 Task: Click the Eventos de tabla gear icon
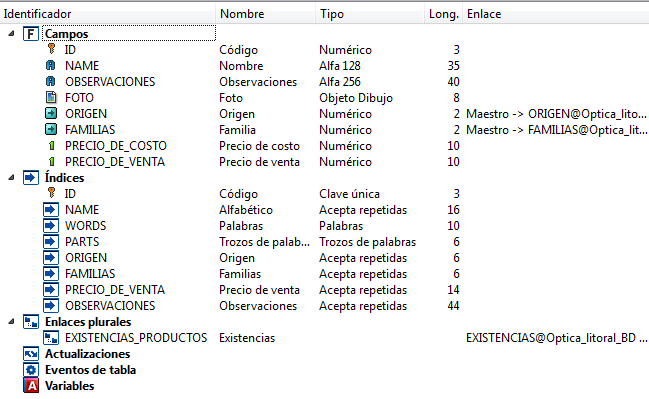click(x=31, y=370)
